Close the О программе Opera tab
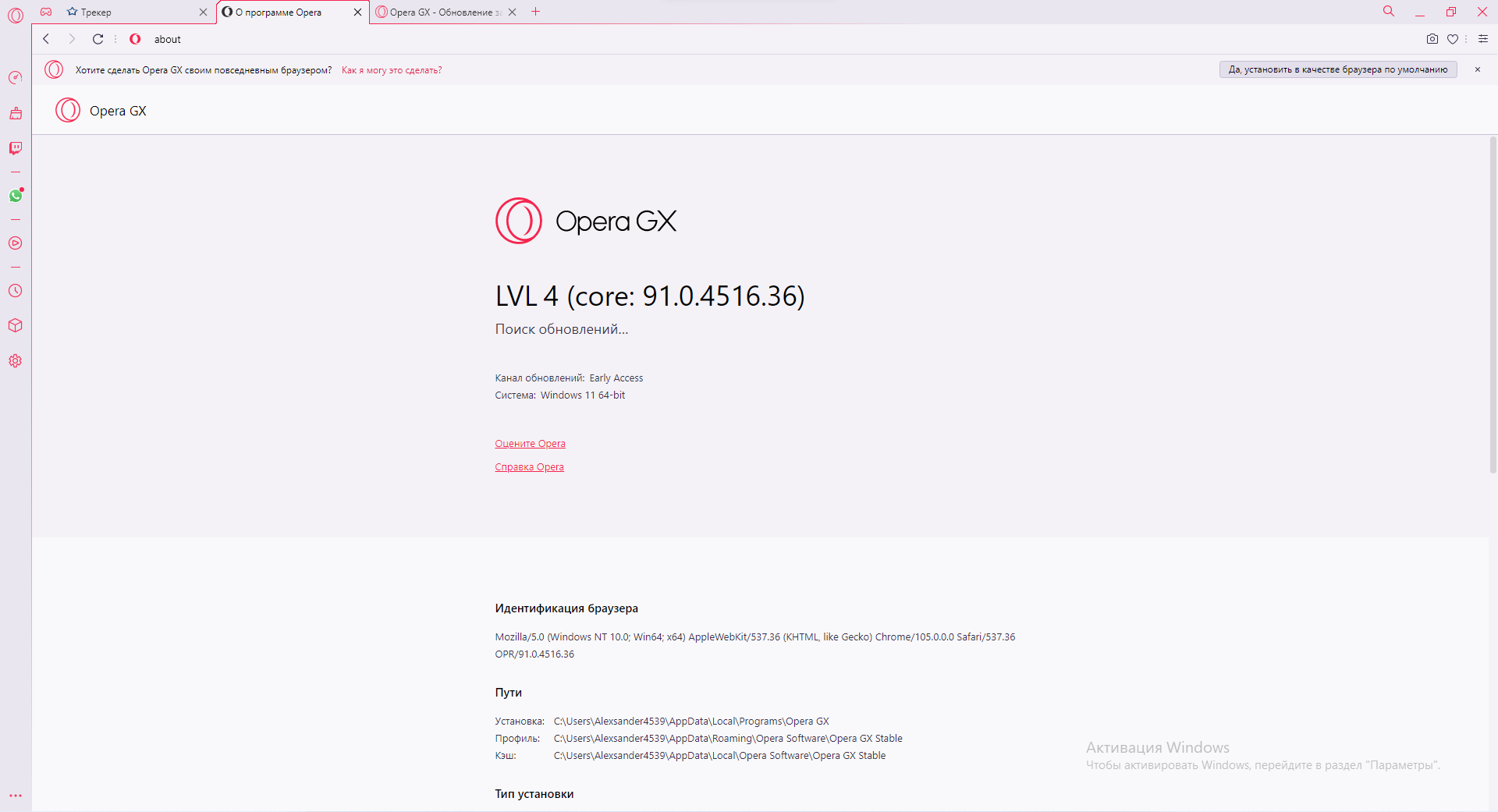The height and width of the screenshot is (812, 1498). (x=357, y=12)
